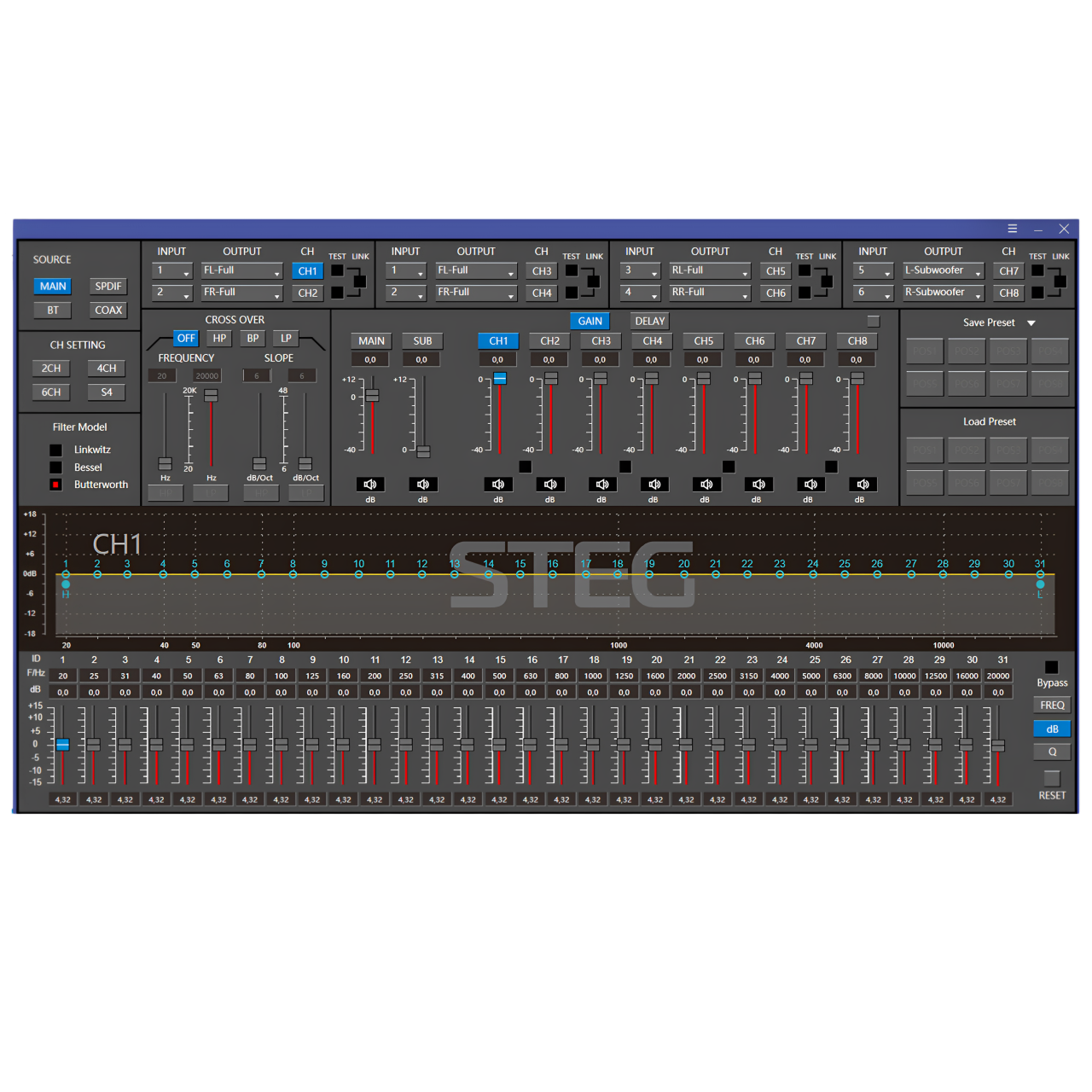
Task: Open the INPUT dropdown for CH1
Action: [x=172, y=271]
